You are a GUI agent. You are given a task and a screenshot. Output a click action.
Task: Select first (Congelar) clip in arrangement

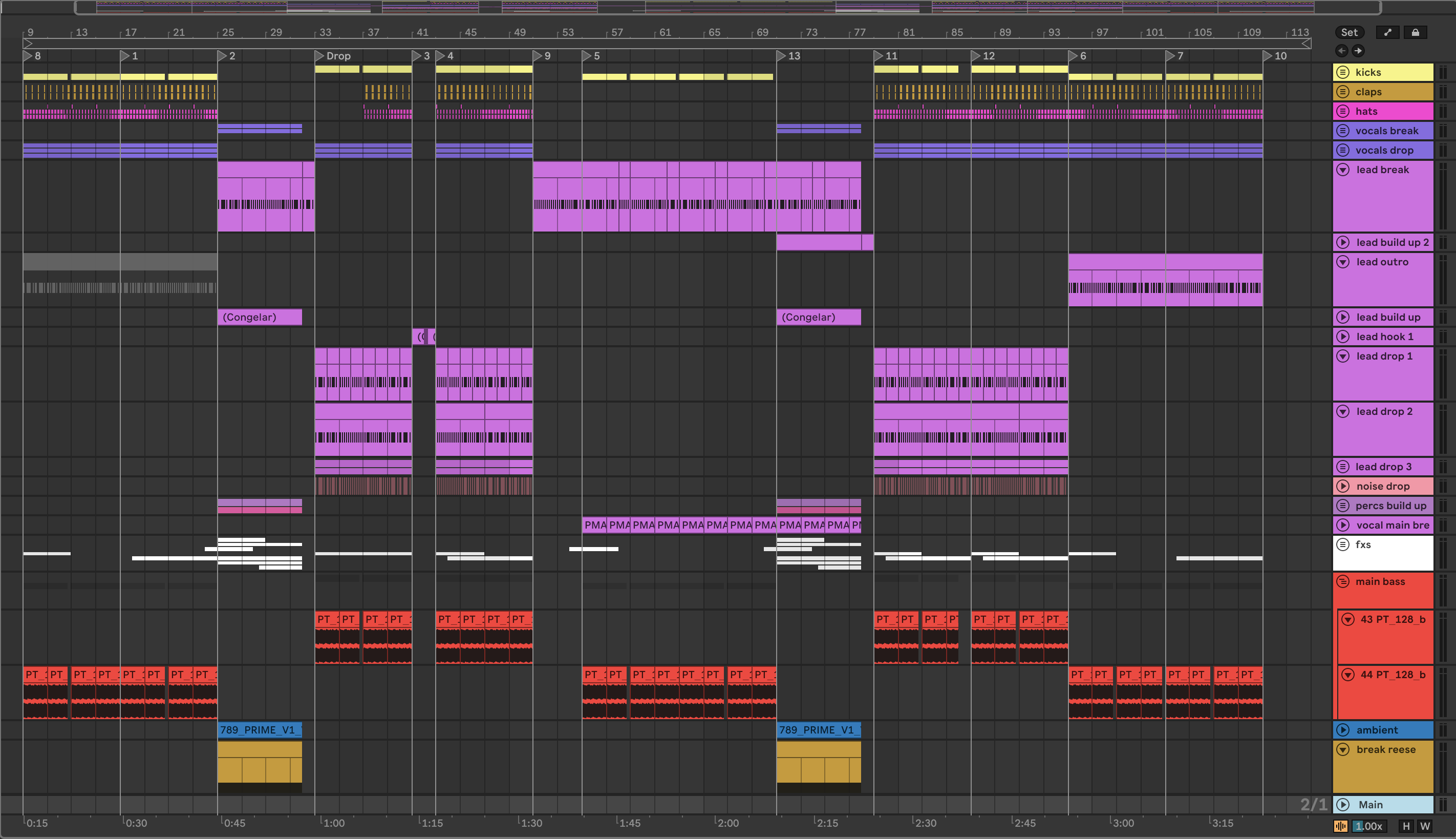pyautogui.click(x=259, y=317)
